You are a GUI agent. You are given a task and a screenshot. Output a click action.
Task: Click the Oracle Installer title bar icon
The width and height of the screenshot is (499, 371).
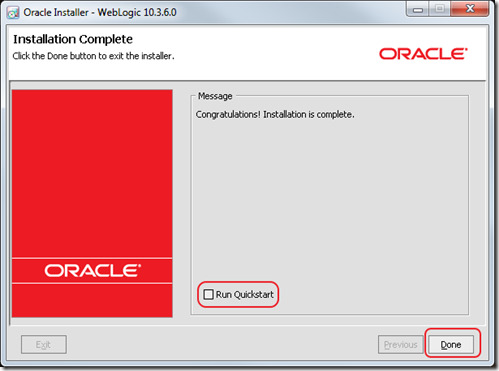[13, 13]
